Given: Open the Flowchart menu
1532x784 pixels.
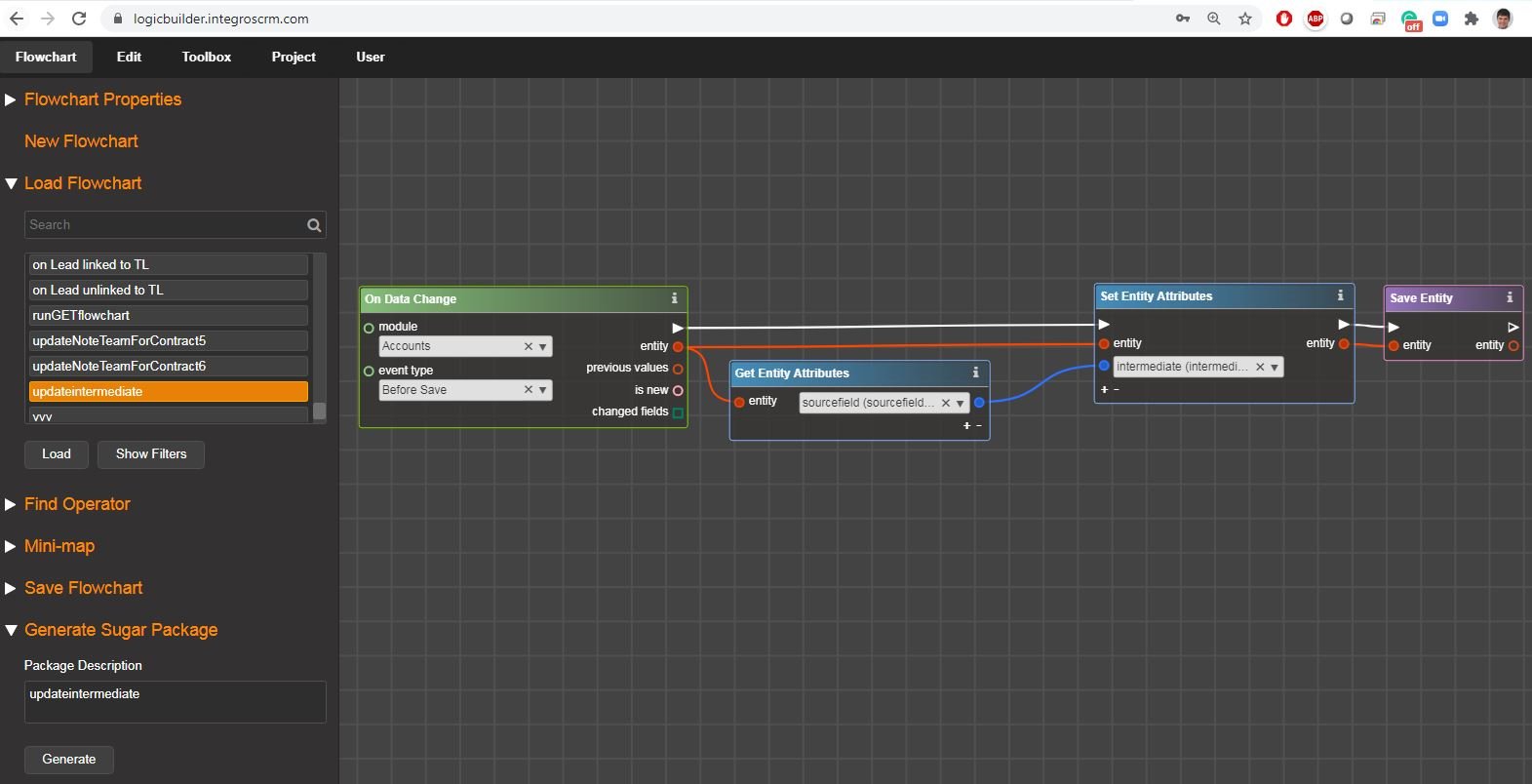Looking at the screenshot, I should (x=46, y=57).
